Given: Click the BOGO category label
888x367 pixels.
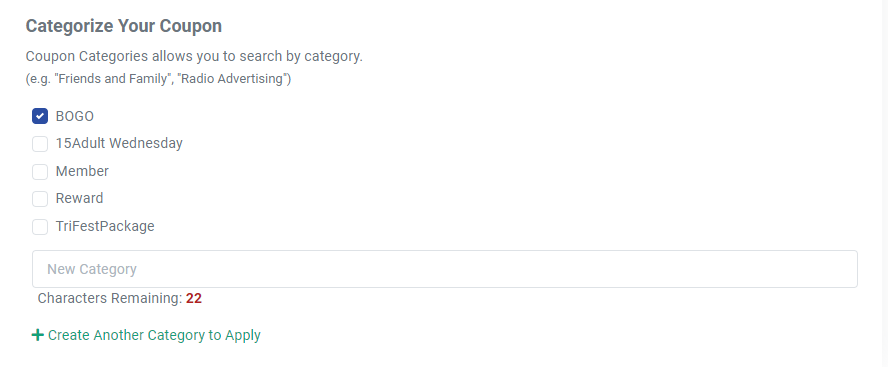Looking at the screenshot, I should pos(75,117).
